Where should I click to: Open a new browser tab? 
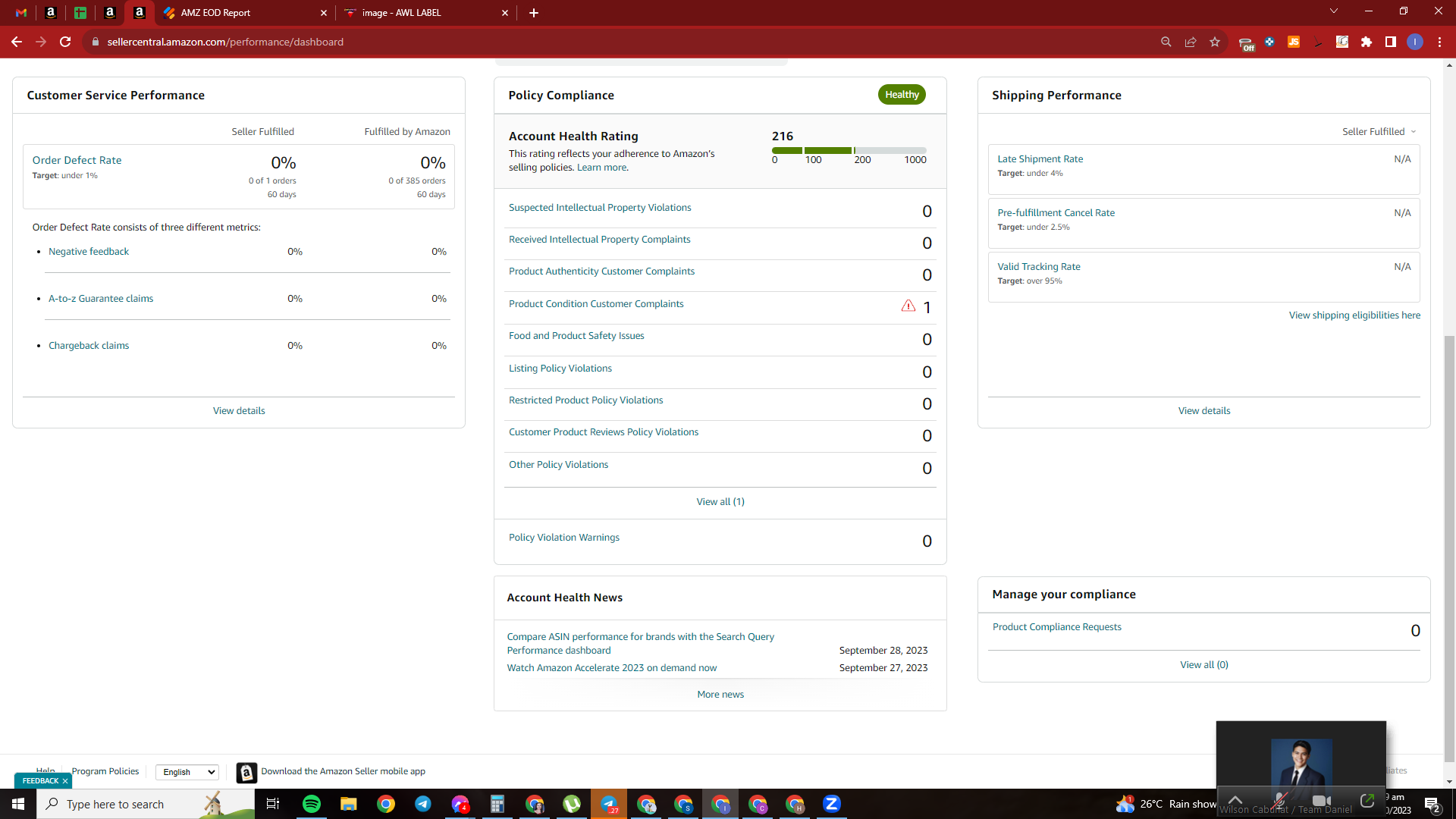534,13
